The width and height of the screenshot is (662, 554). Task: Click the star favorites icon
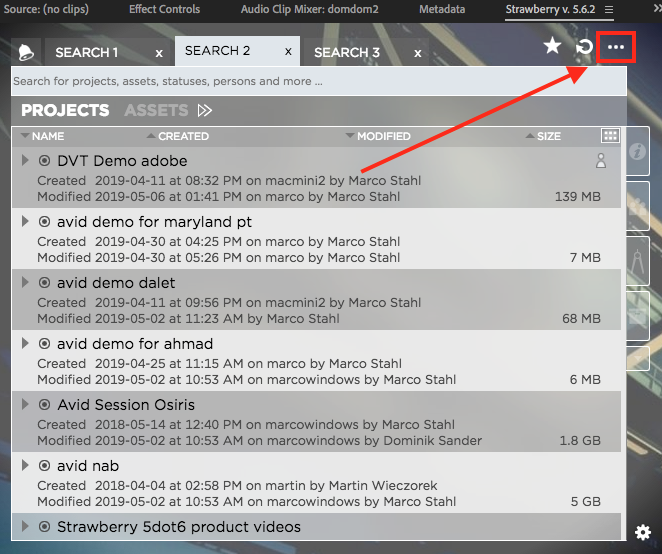(x=552, y=46)
